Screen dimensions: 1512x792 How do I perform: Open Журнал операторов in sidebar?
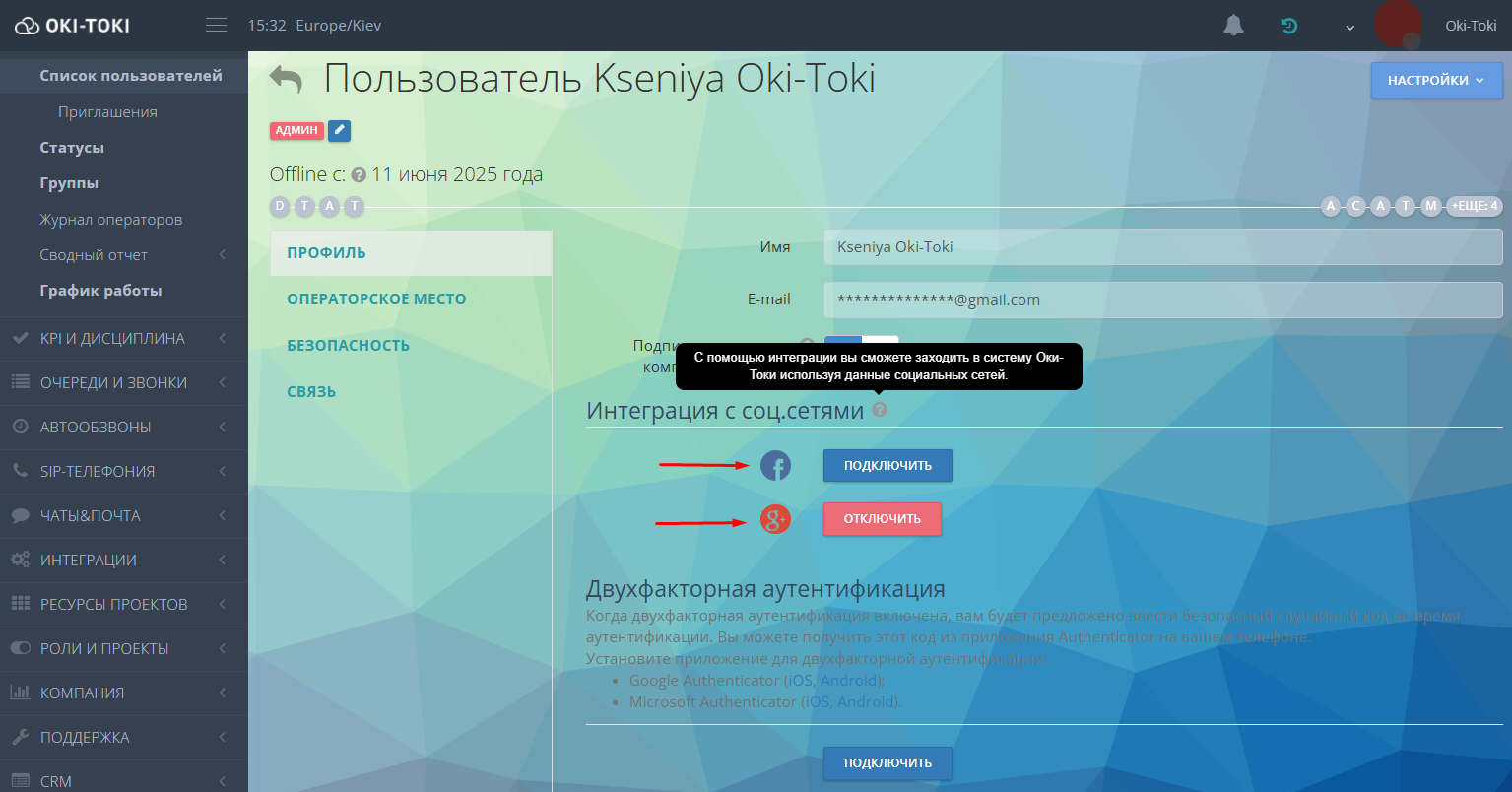tap(111, 220)
